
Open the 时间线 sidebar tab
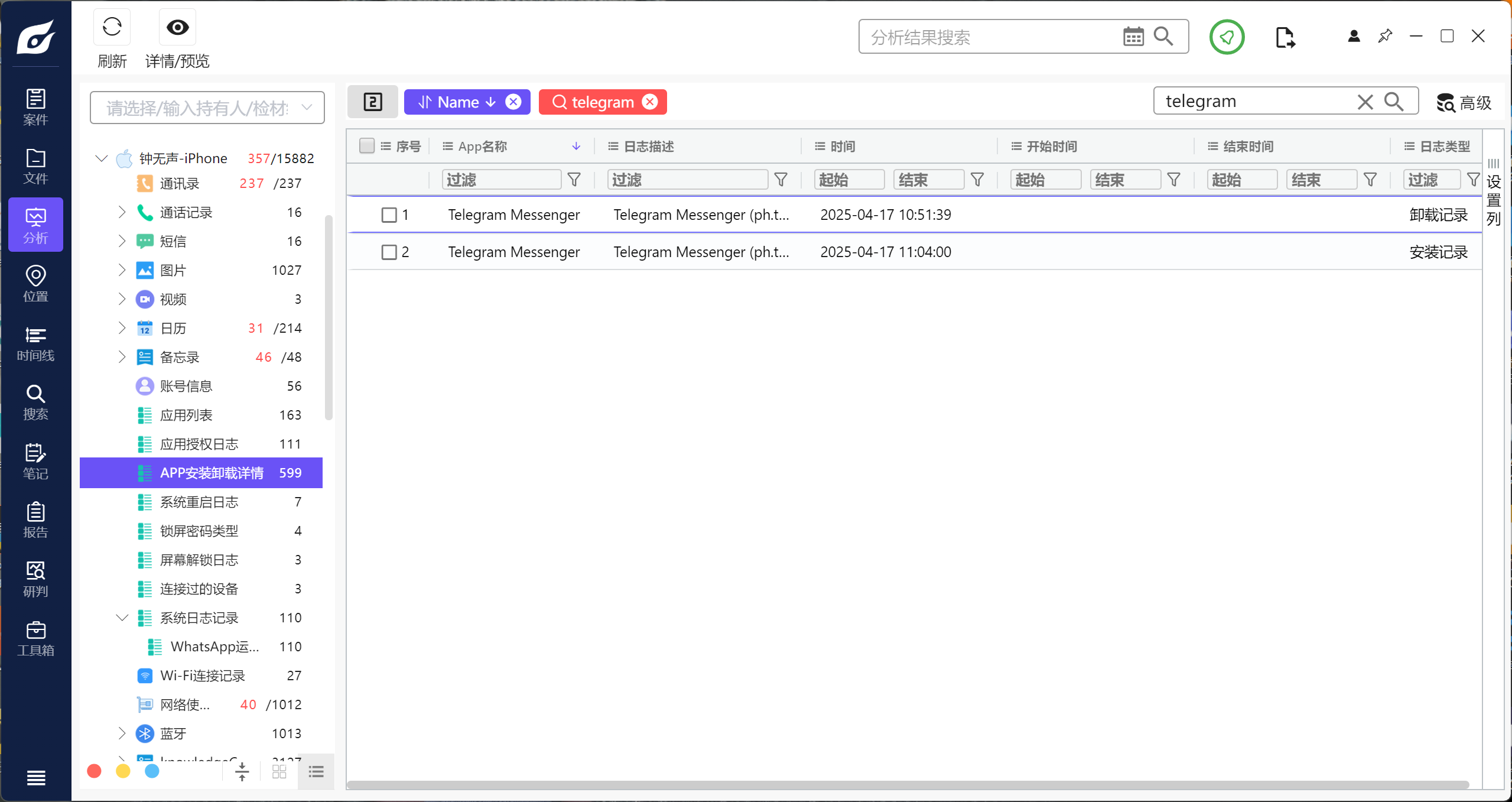35,343
